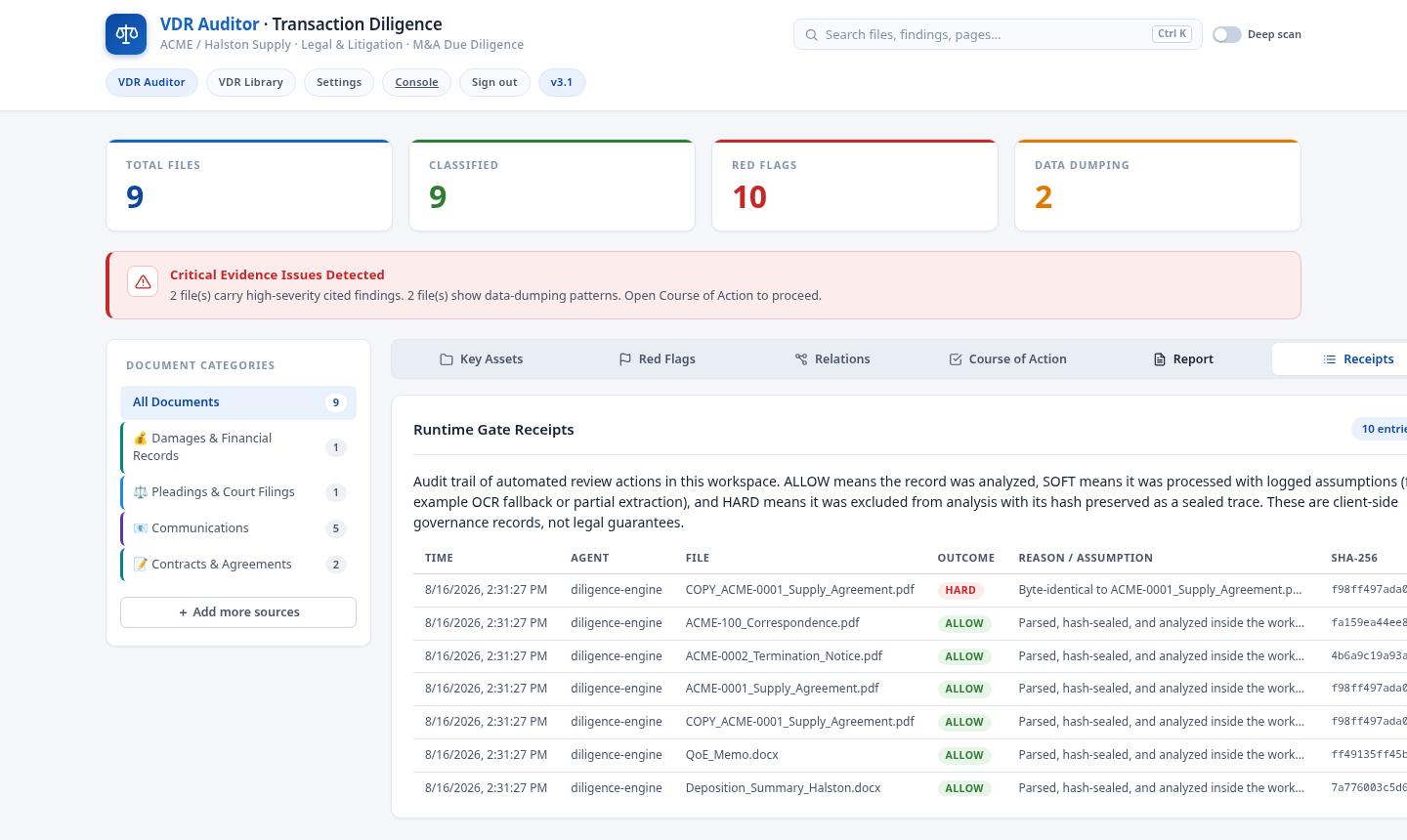
Task: Click Deposition_Summary_Halston.docx file name
Action: click(x=783, y=788)
